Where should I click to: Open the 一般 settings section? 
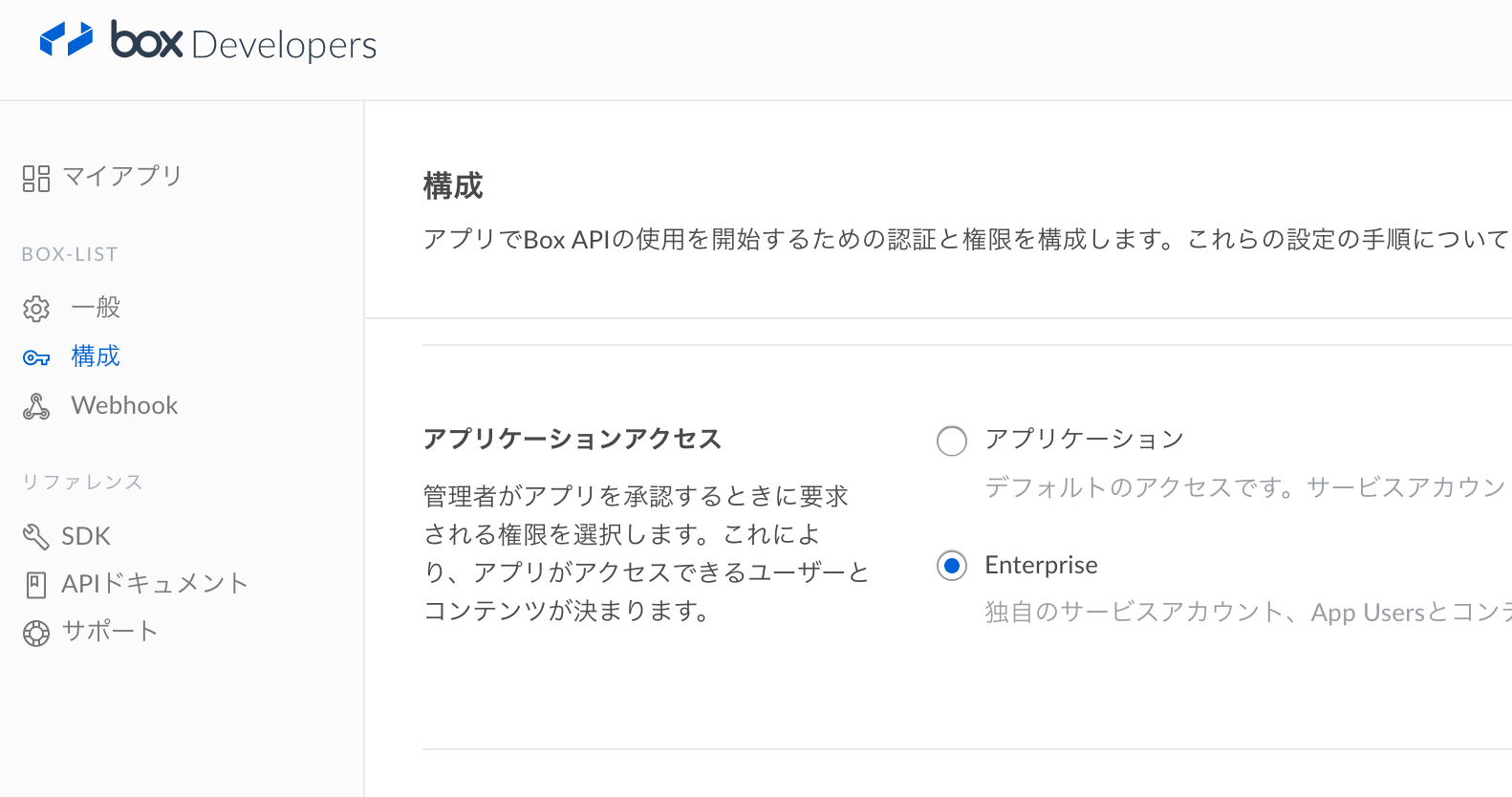point(95,308)
